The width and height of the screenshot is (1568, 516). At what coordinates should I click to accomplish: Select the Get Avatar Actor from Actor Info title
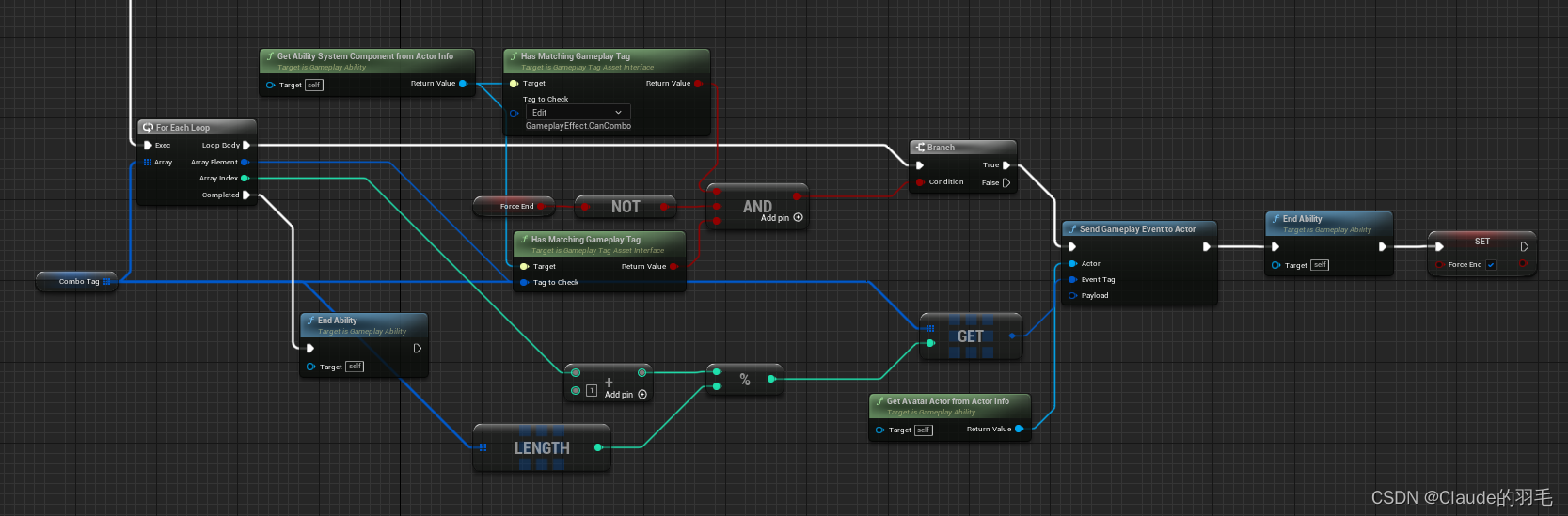coord(948,401)
